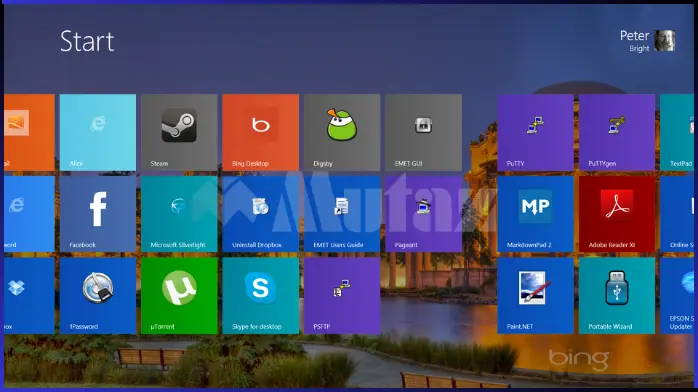
Task: Open the Facebook tile
Action: pos(98,214)
